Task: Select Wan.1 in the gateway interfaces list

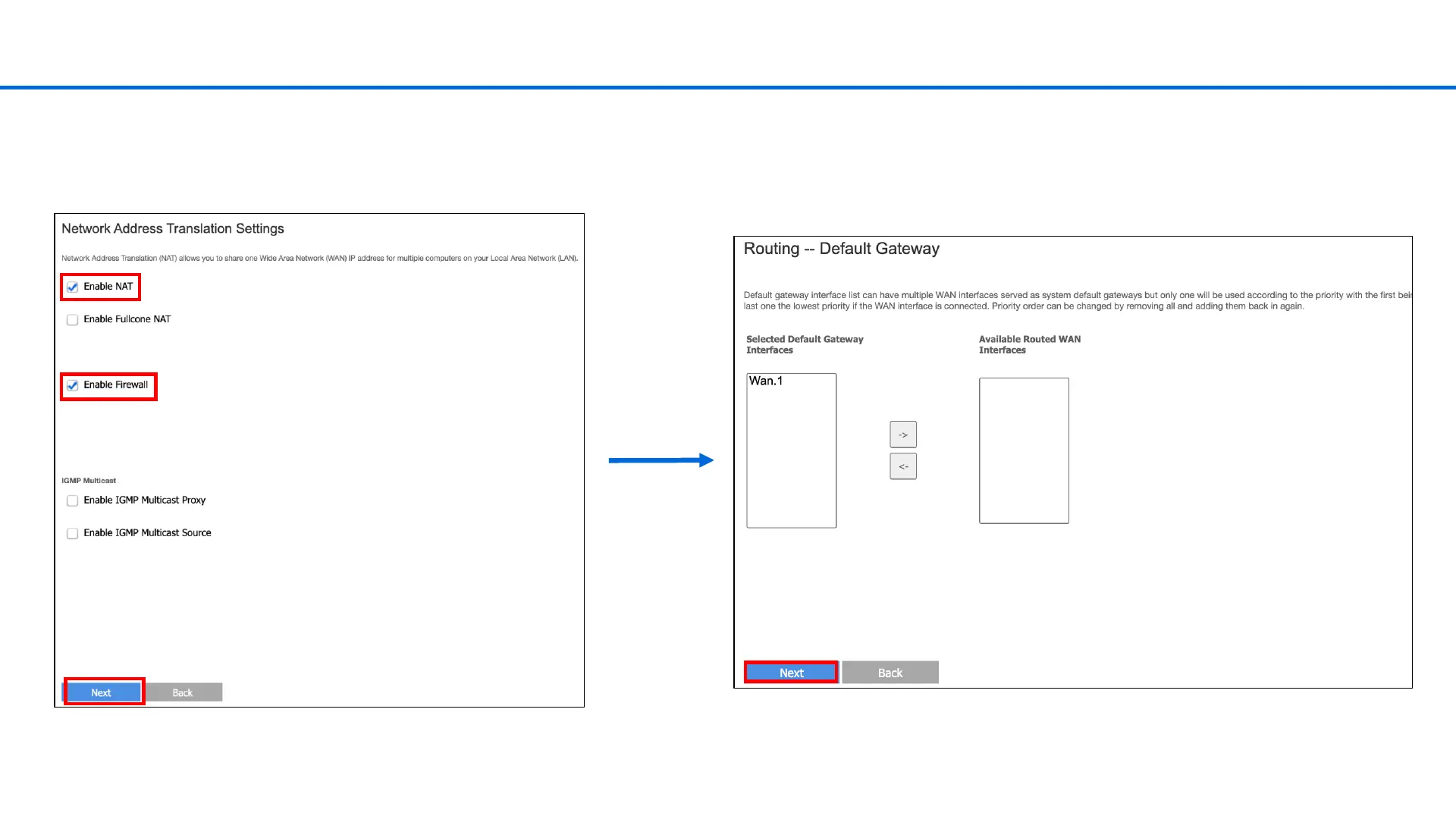Action: pyautogui.click(x=766, y=381)
